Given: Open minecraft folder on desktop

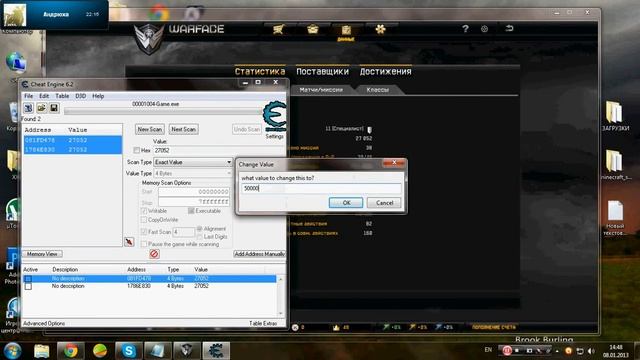Looking at the screenshot, I should coord(615,165).
